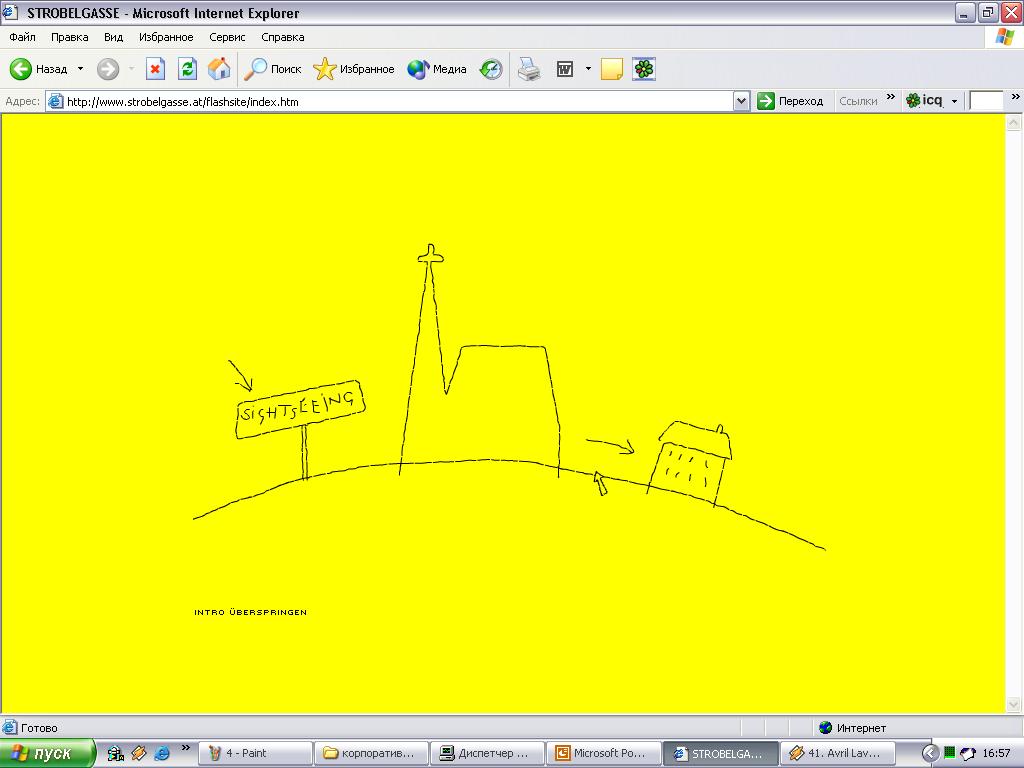
Task: Click the INTRO ÜBERSPRINGEN link
Action: [250, 612]
